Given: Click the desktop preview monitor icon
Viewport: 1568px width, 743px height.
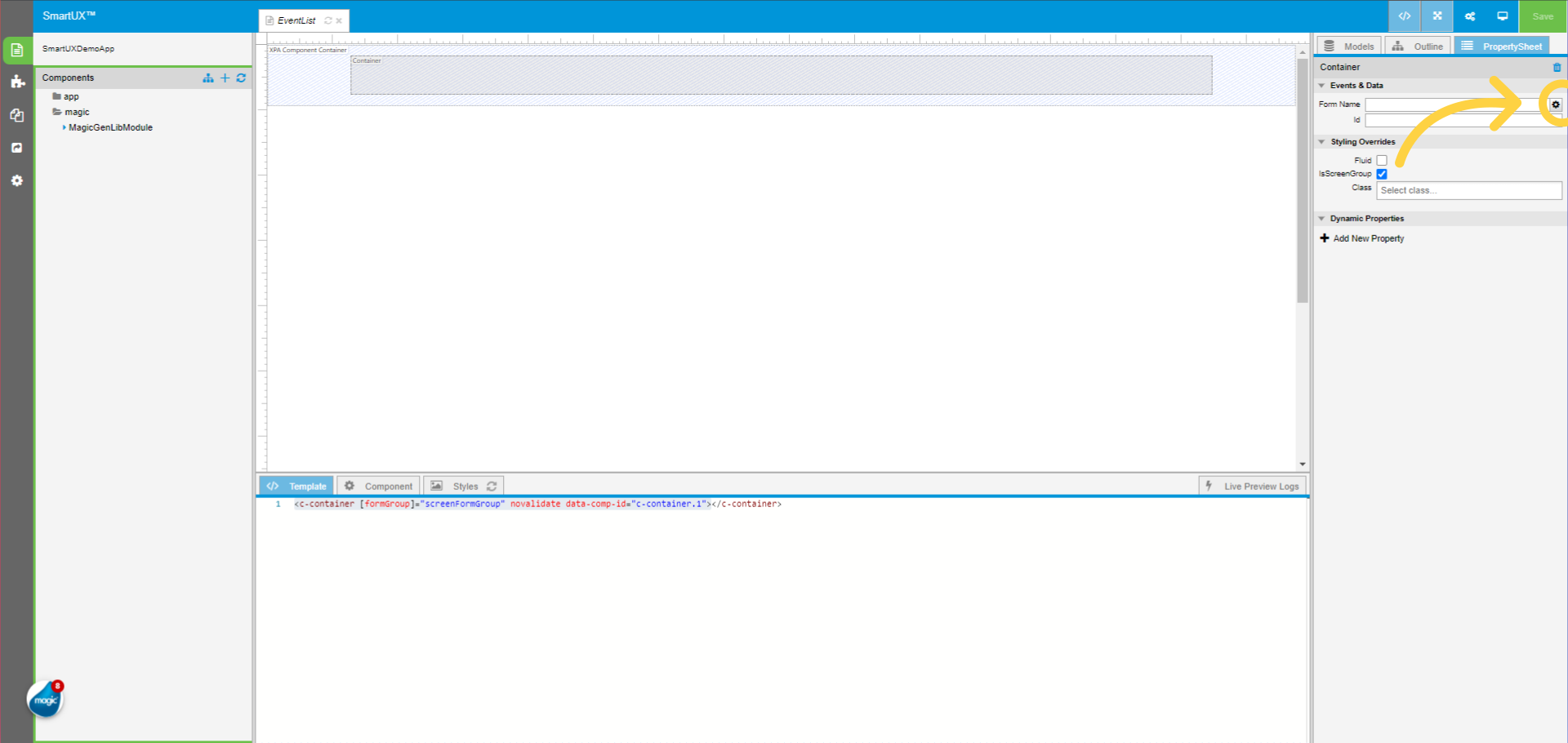Looking at the screenshot, I should point(1503,16).
